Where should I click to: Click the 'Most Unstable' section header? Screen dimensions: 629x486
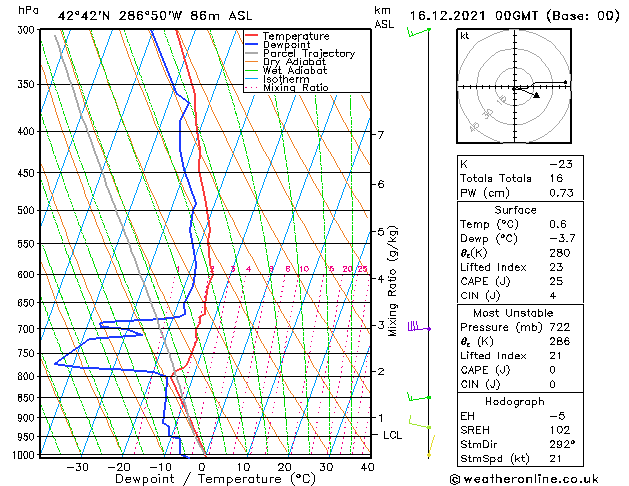point(513,313)
